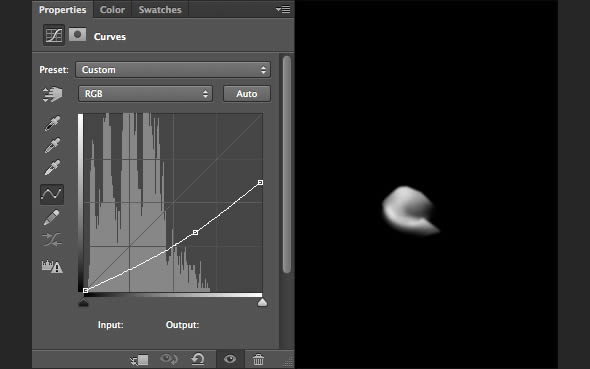590x369 pixels.
Task: Click the histogram recalculate warning icon
Action: [52, 266]
